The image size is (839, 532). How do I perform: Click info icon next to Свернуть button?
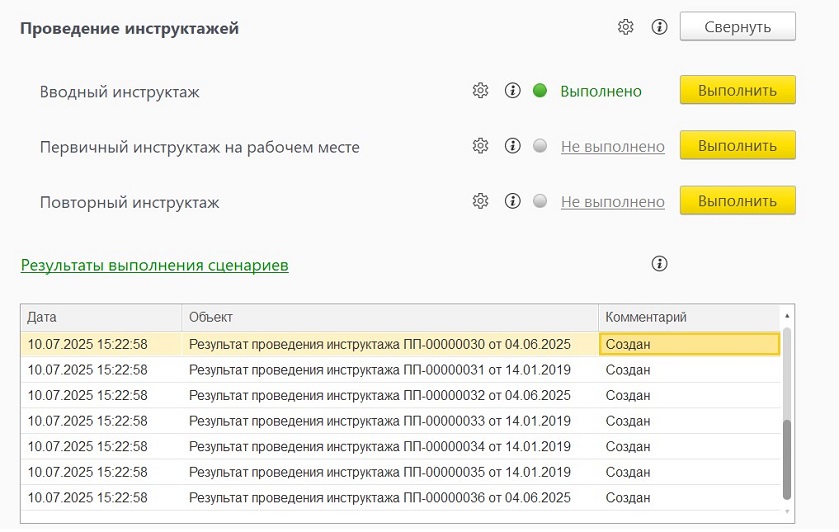click(659, 27)
